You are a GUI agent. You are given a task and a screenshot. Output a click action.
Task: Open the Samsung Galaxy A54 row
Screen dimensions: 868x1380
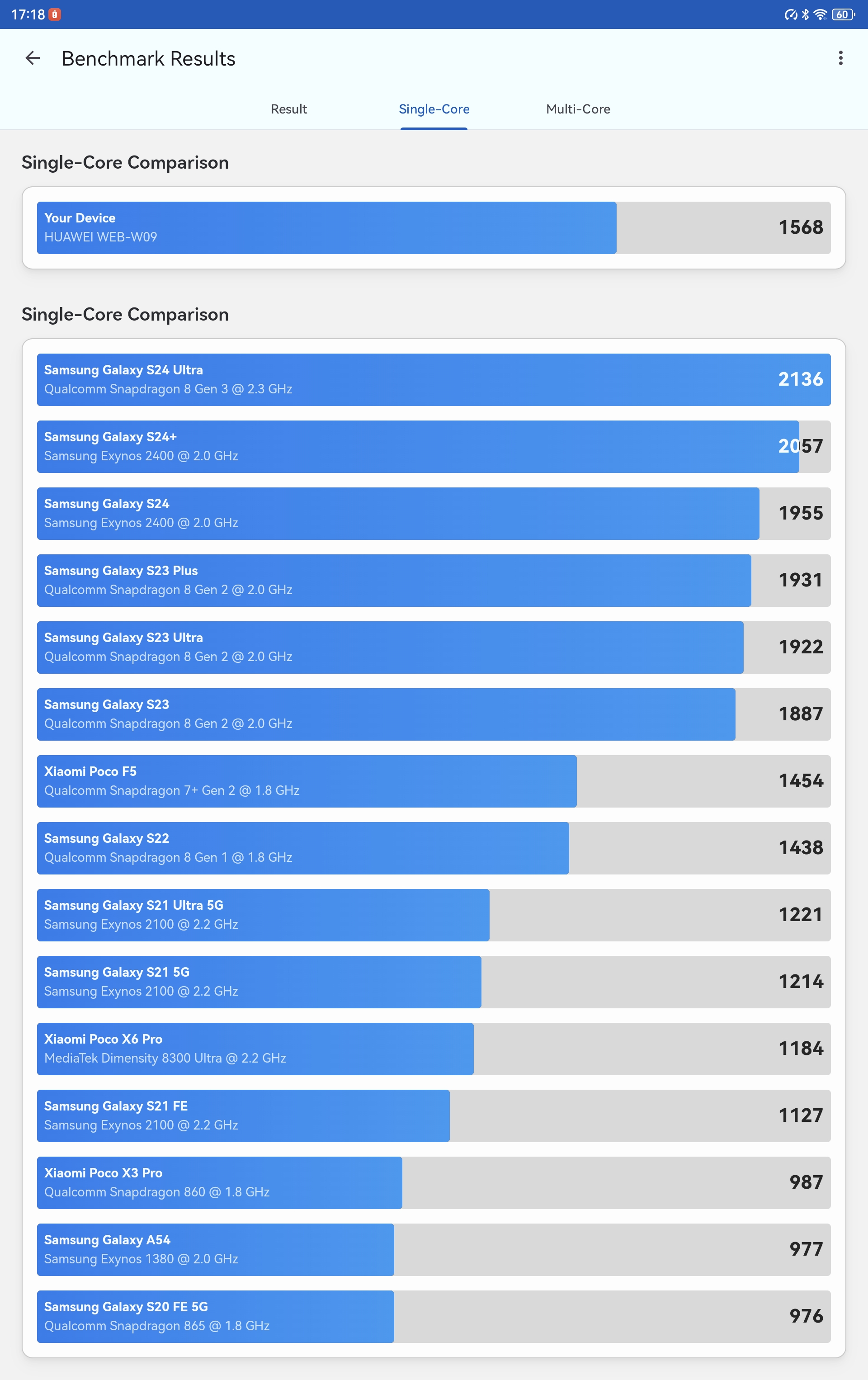coord(434,1249)
